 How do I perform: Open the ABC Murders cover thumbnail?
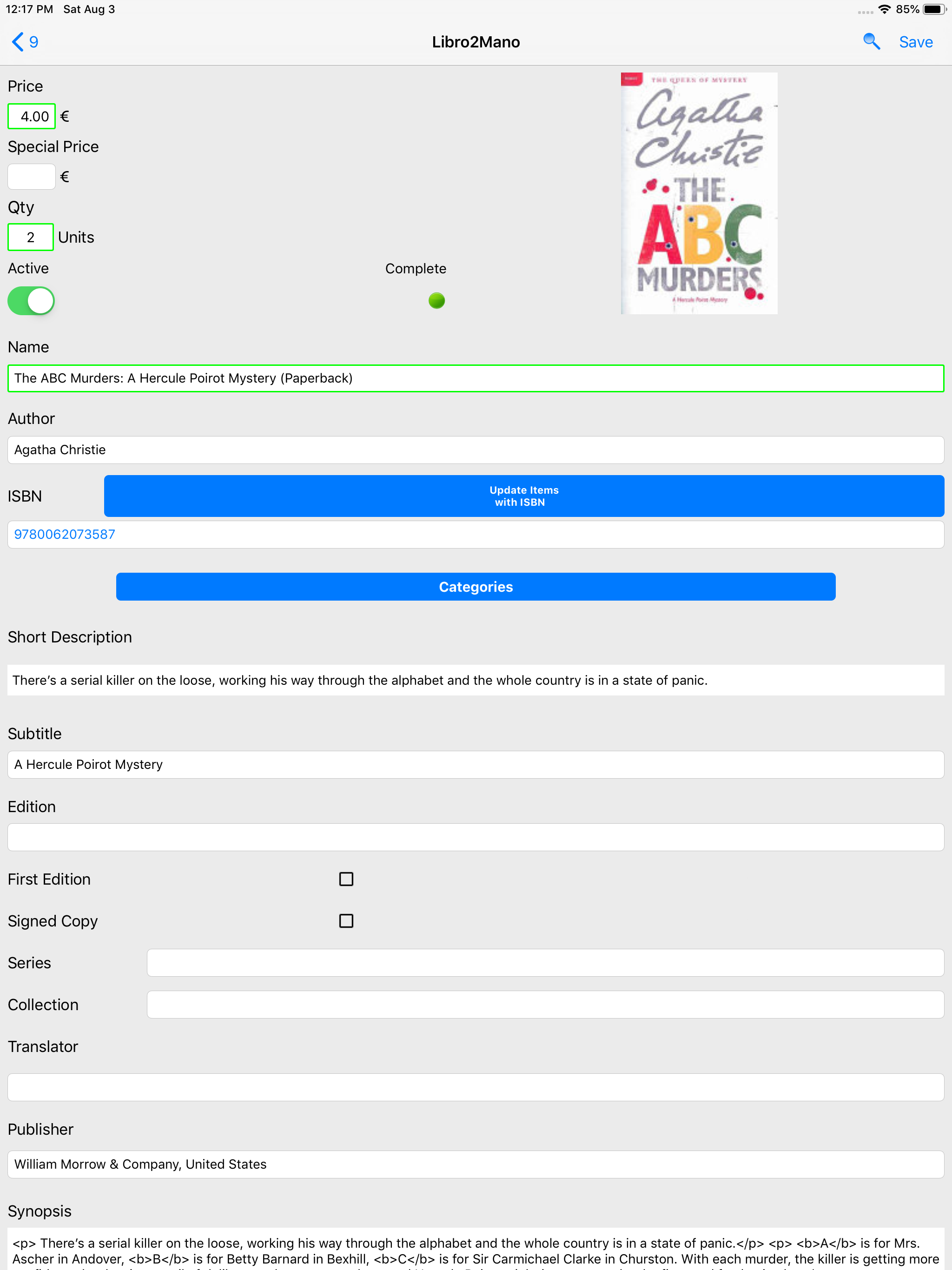[x=699, y=193]
